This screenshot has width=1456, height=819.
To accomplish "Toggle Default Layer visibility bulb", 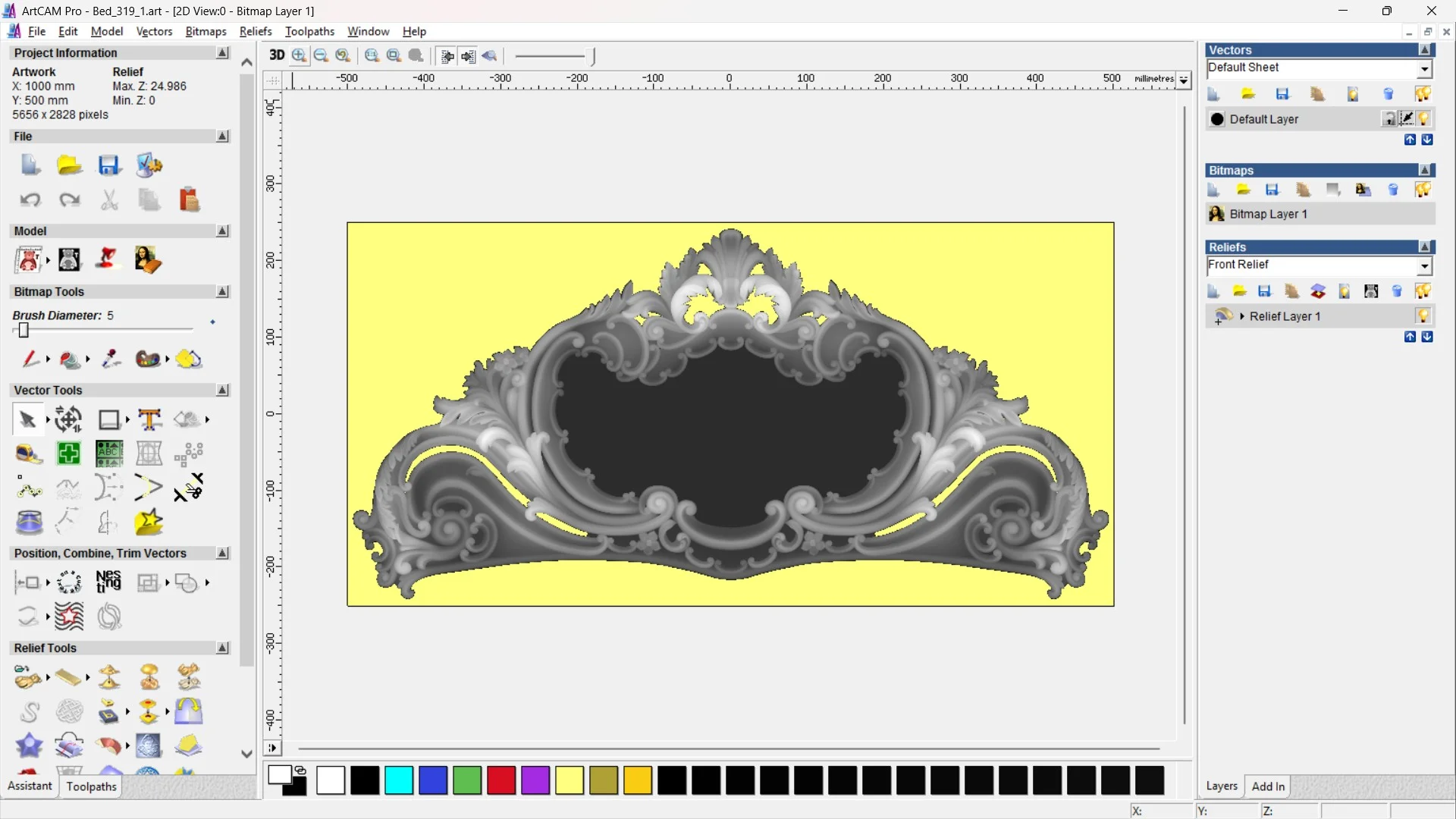I will (x=1423, y=119).
